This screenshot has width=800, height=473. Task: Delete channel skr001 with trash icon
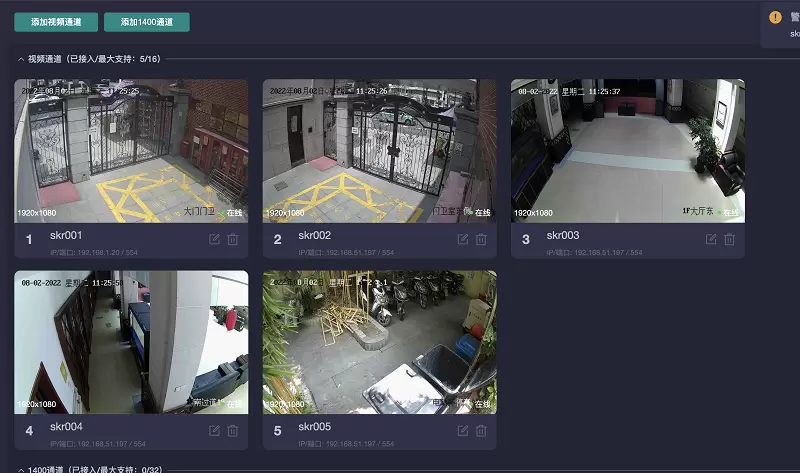233,239
